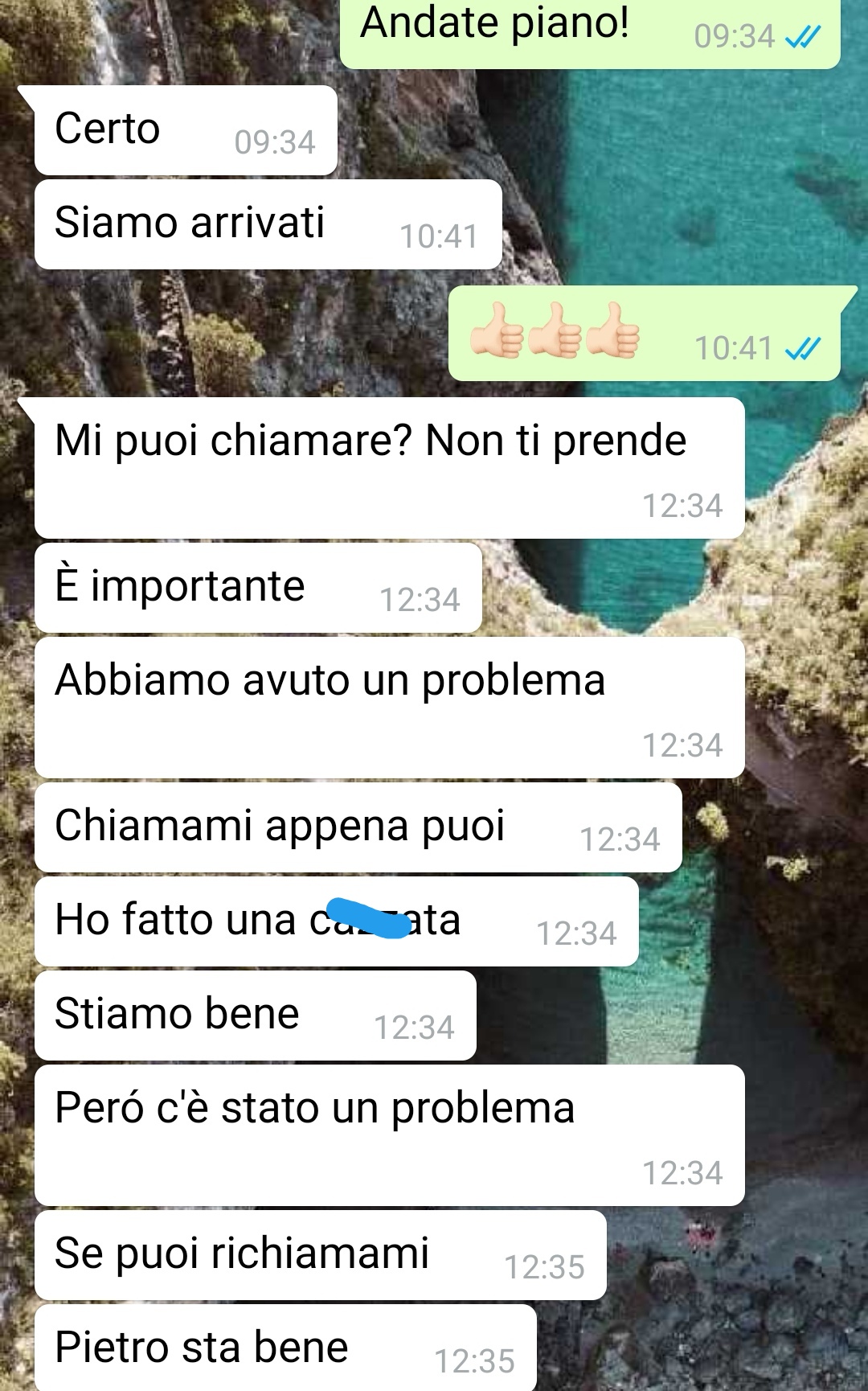This screenshot has width=868, height=1391.
Task: Tap the blue scribble censoring the word
Action: [370, 917]
